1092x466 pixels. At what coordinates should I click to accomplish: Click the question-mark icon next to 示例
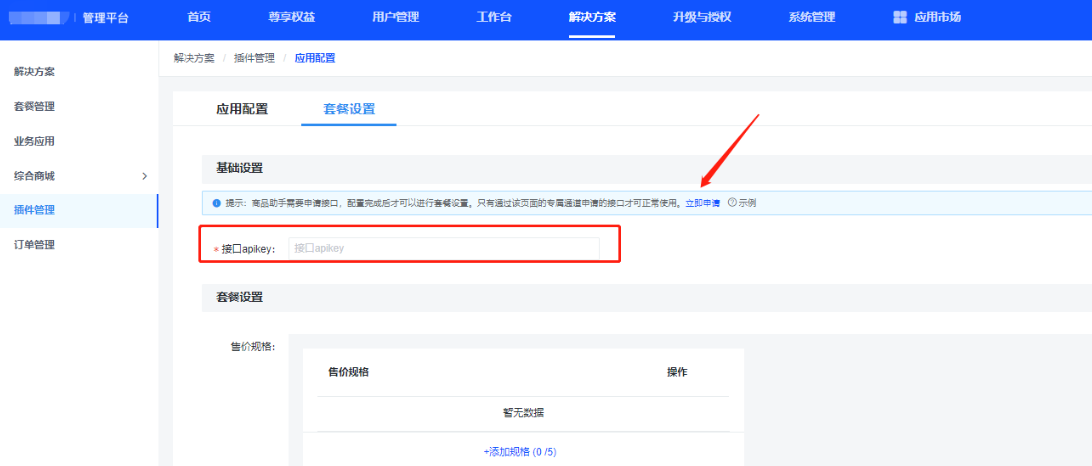coord(732,203)
